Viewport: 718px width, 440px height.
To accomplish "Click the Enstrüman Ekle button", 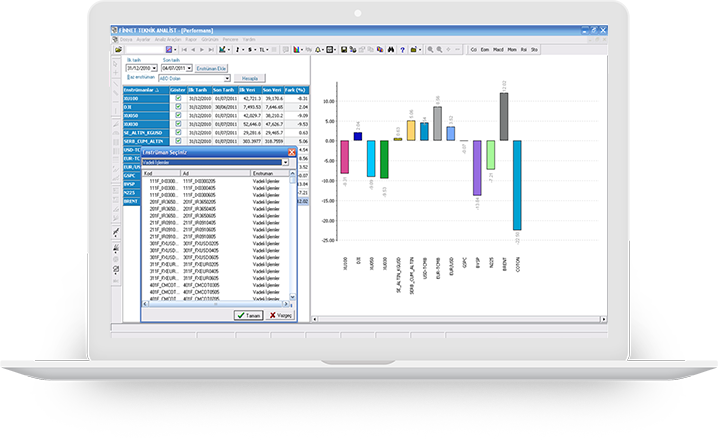I will coord(211,68).
